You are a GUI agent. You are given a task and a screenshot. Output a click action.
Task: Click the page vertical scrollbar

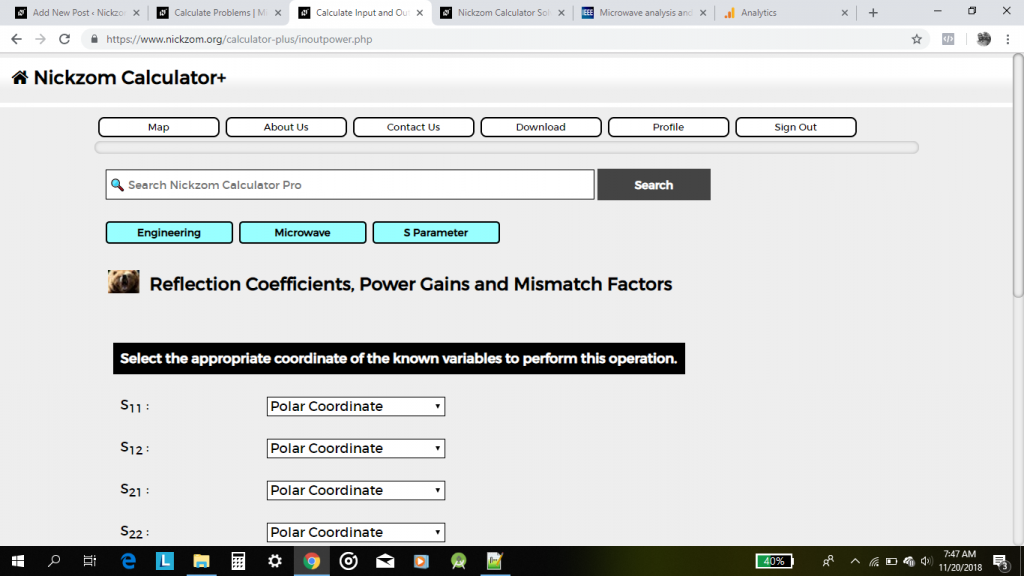pos(1018,176)
